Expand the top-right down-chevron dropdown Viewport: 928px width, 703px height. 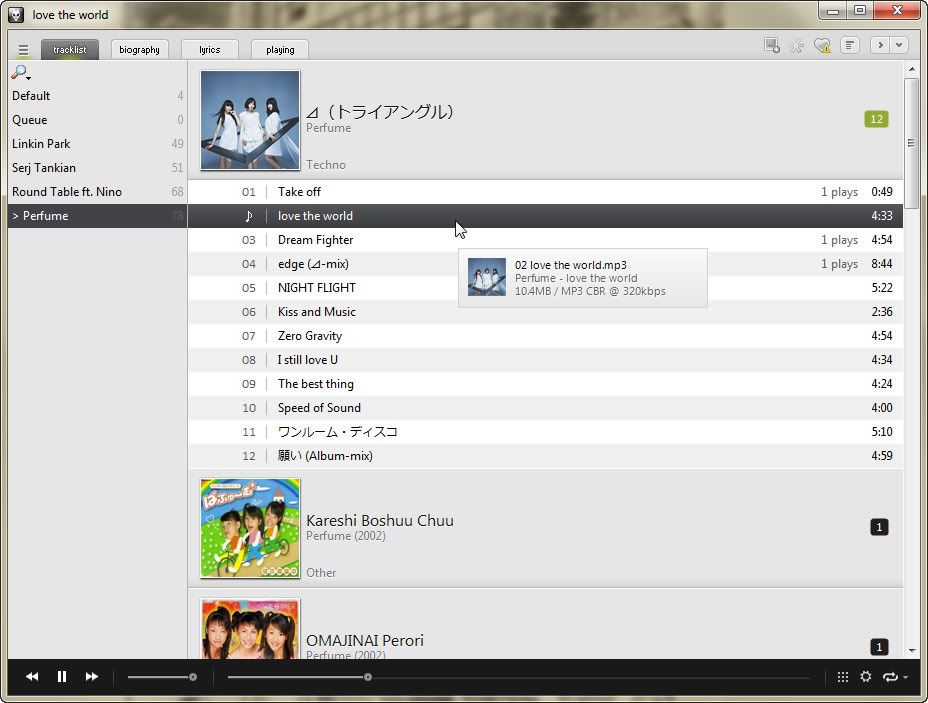(x=900, y=45)
